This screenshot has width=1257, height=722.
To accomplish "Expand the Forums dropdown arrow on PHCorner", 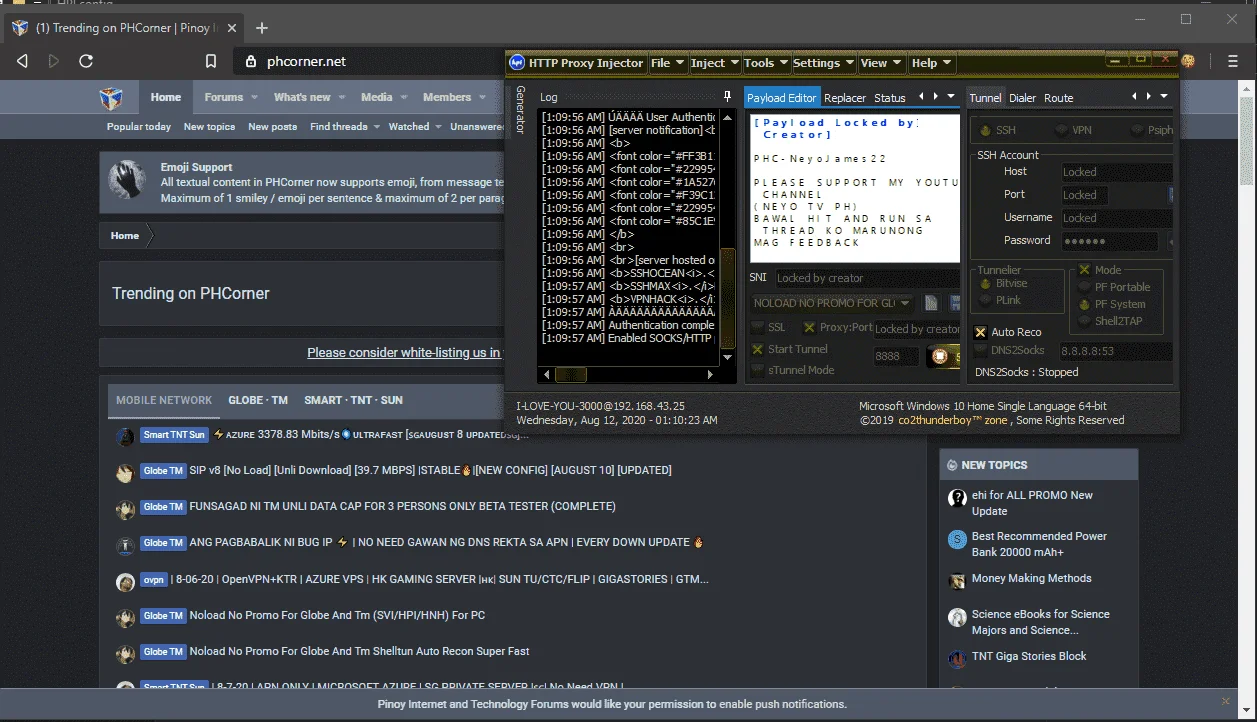I will pyautogui.click(x=254, y=98).
